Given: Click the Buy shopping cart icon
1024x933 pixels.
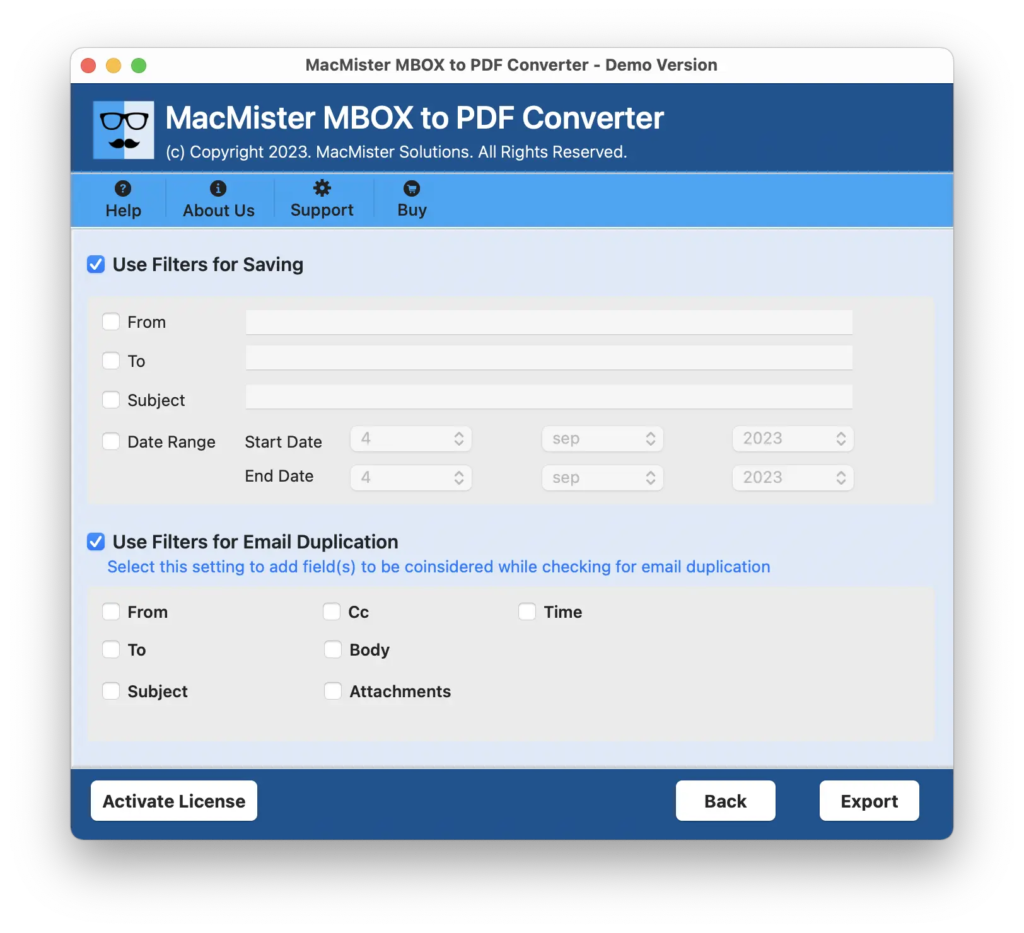Looking at the screenshot, I should (412, 189).
